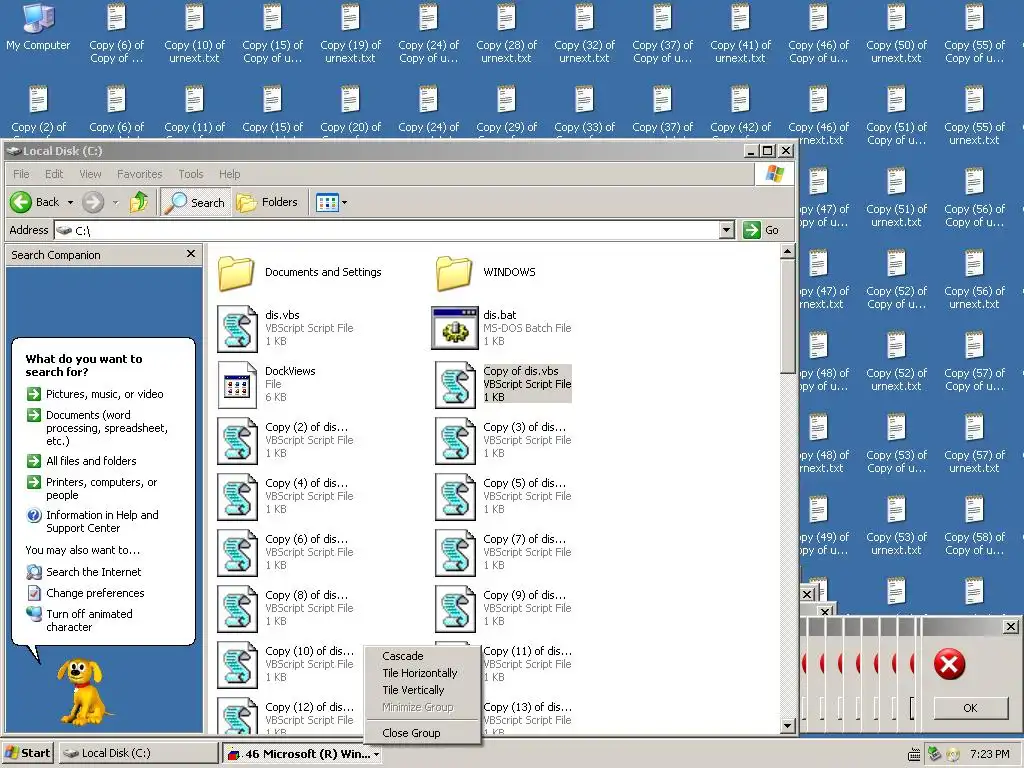The width and height of the screenshot is (1024, 768).
Task: Open the Help menu
Action: (x=229, y=174)
